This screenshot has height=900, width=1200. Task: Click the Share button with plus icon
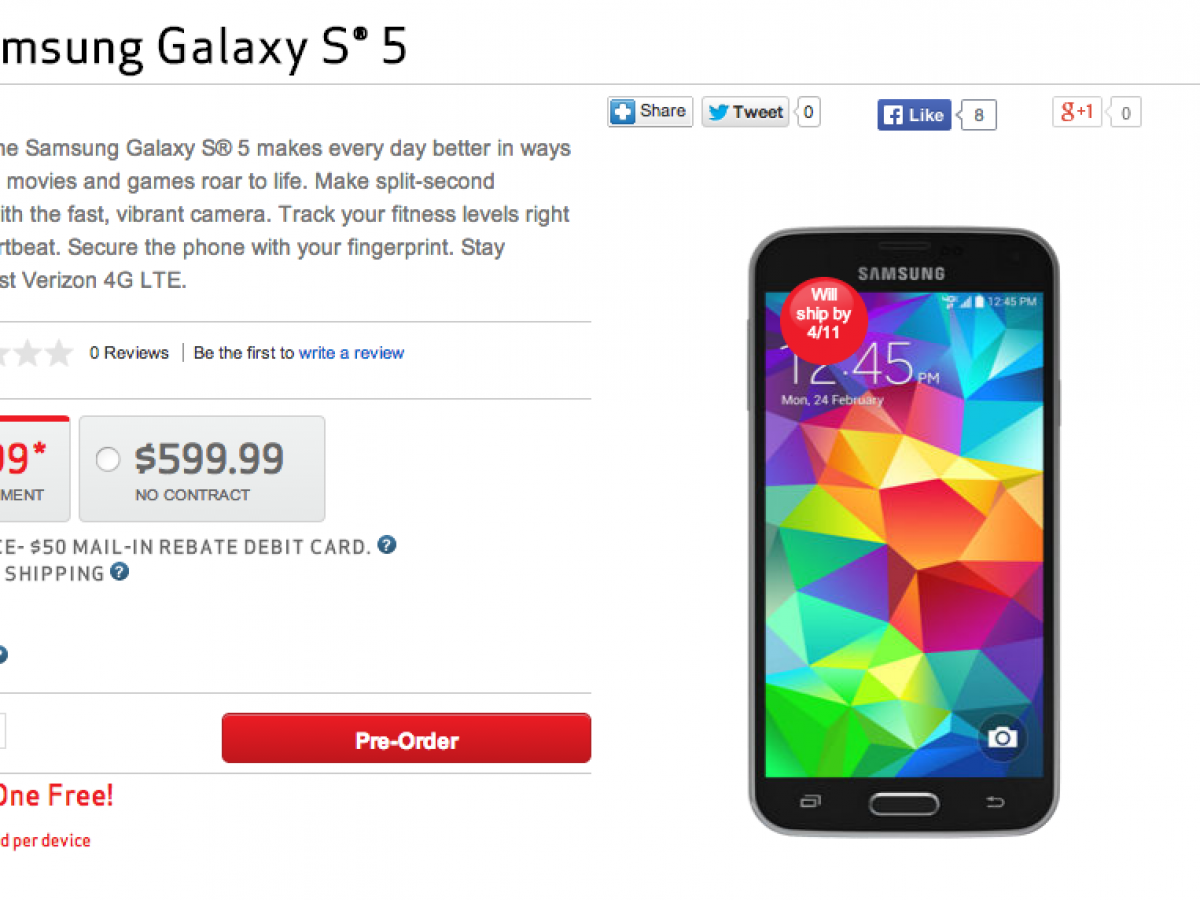point(648,112)
